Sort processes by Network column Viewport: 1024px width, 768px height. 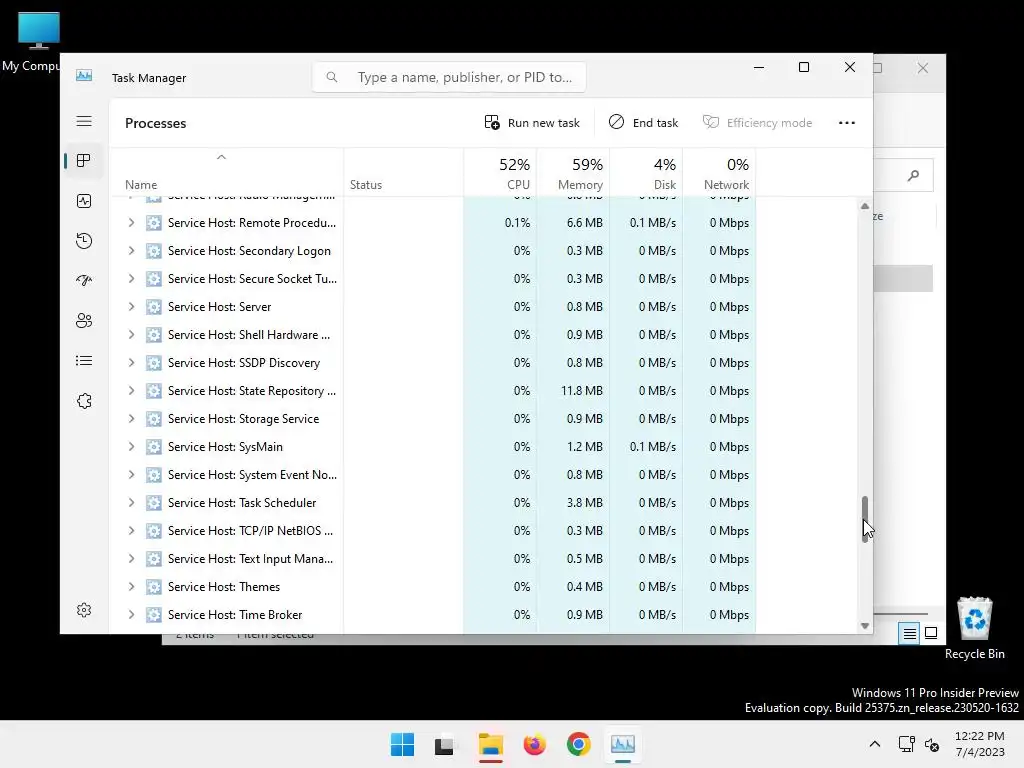point(720,172)
